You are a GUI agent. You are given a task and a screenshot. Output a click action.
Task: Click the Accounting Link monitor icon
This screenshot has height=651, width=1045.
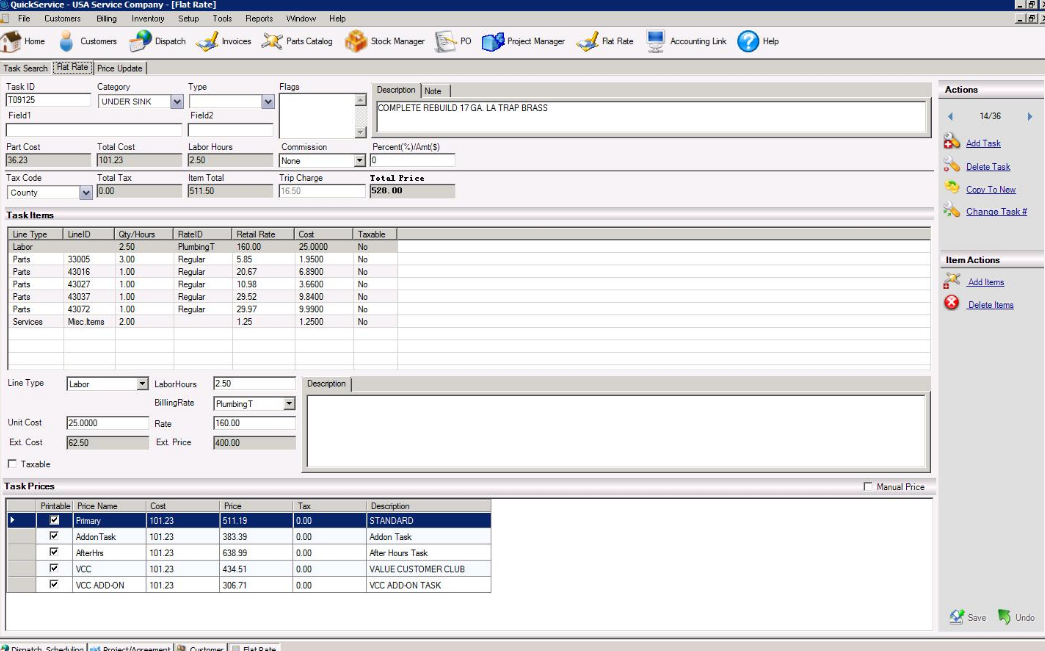tap(655, 41)
